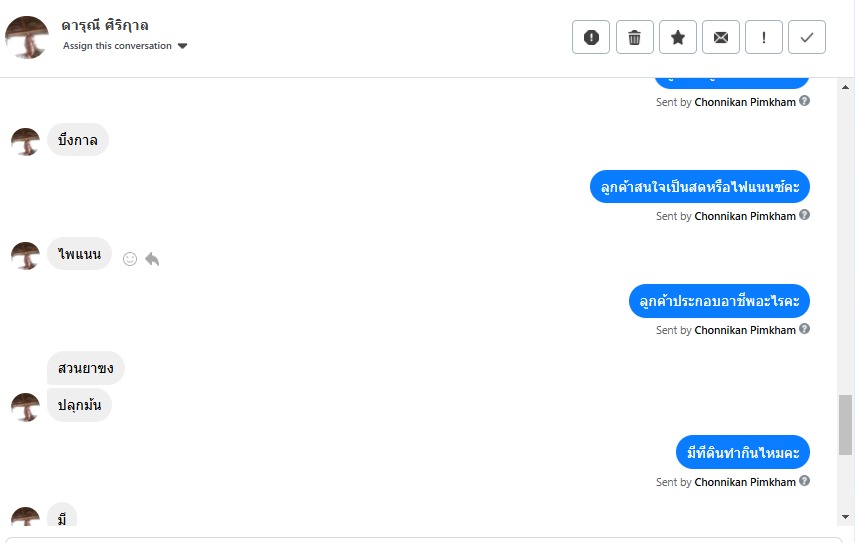
Task: Click help icon under มีที่ดินทำกินไหมคะ message
Action: pyautogui.click(x=804, y=481)
